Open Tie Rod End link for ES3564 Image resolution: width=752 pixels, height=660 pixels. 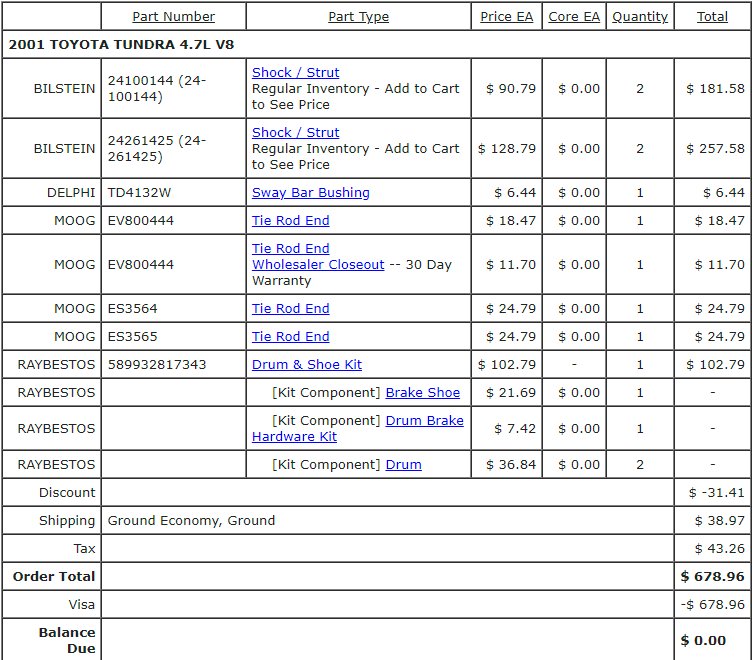click(x=291, y=308)
